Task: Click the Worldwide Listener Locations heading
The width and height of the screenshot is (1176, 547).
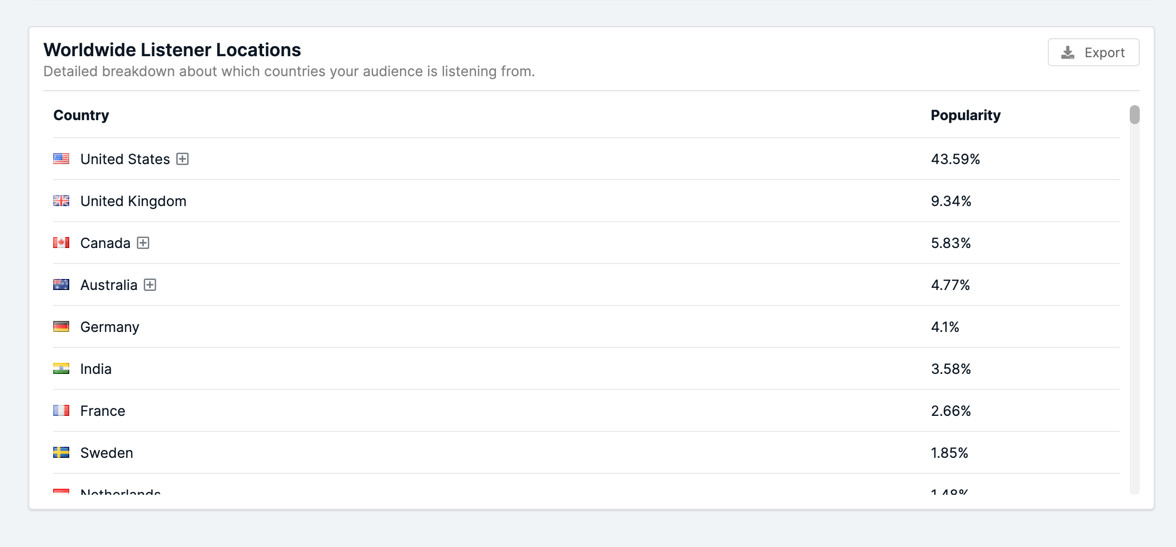Action: pyautogui.click(x=172, y=50)
